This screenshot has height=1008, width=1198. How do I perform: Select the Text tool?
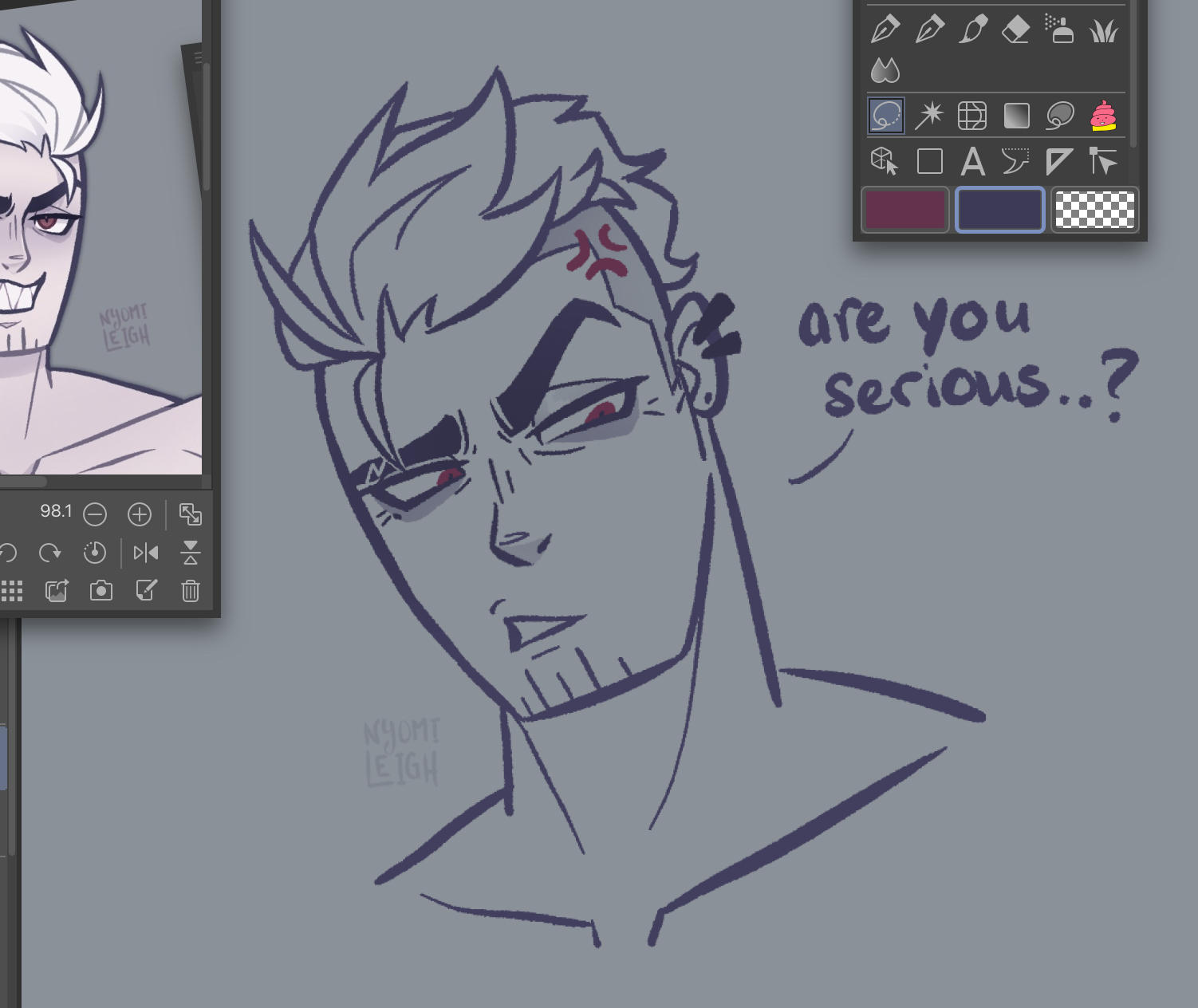pyautogui.click(x=972, y=162)
